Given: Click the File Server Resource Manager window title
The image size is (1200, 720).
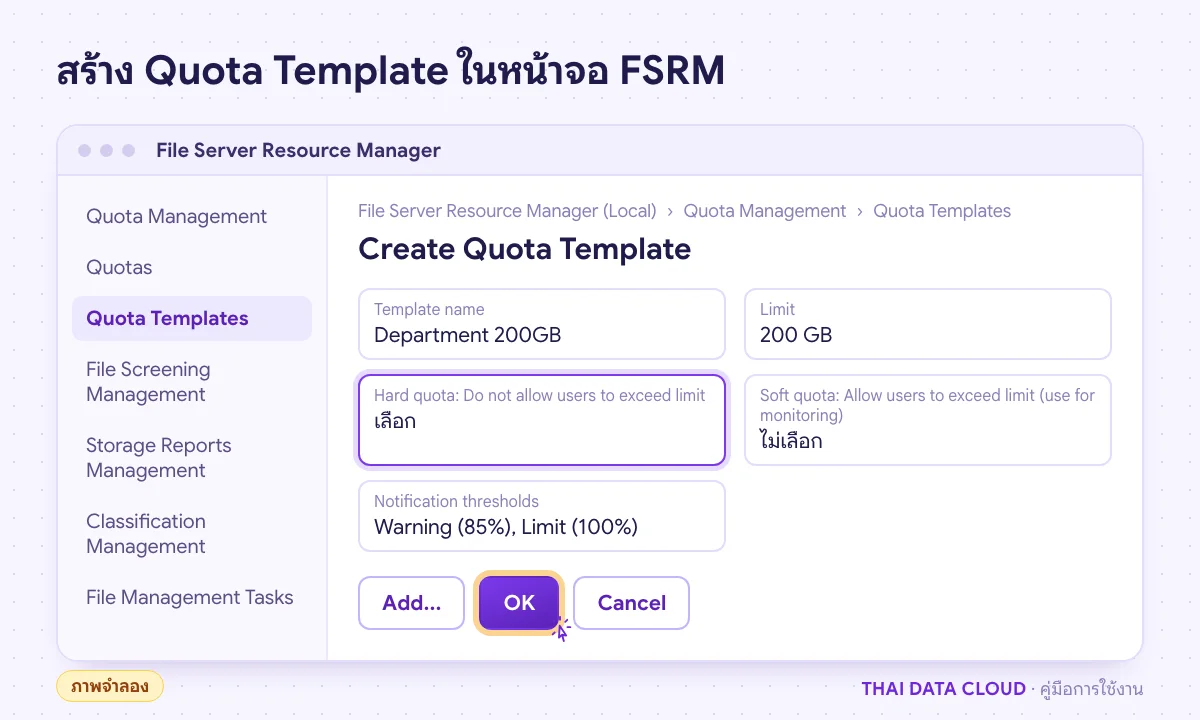Looking at the screenshot, I should click(298, 150).
